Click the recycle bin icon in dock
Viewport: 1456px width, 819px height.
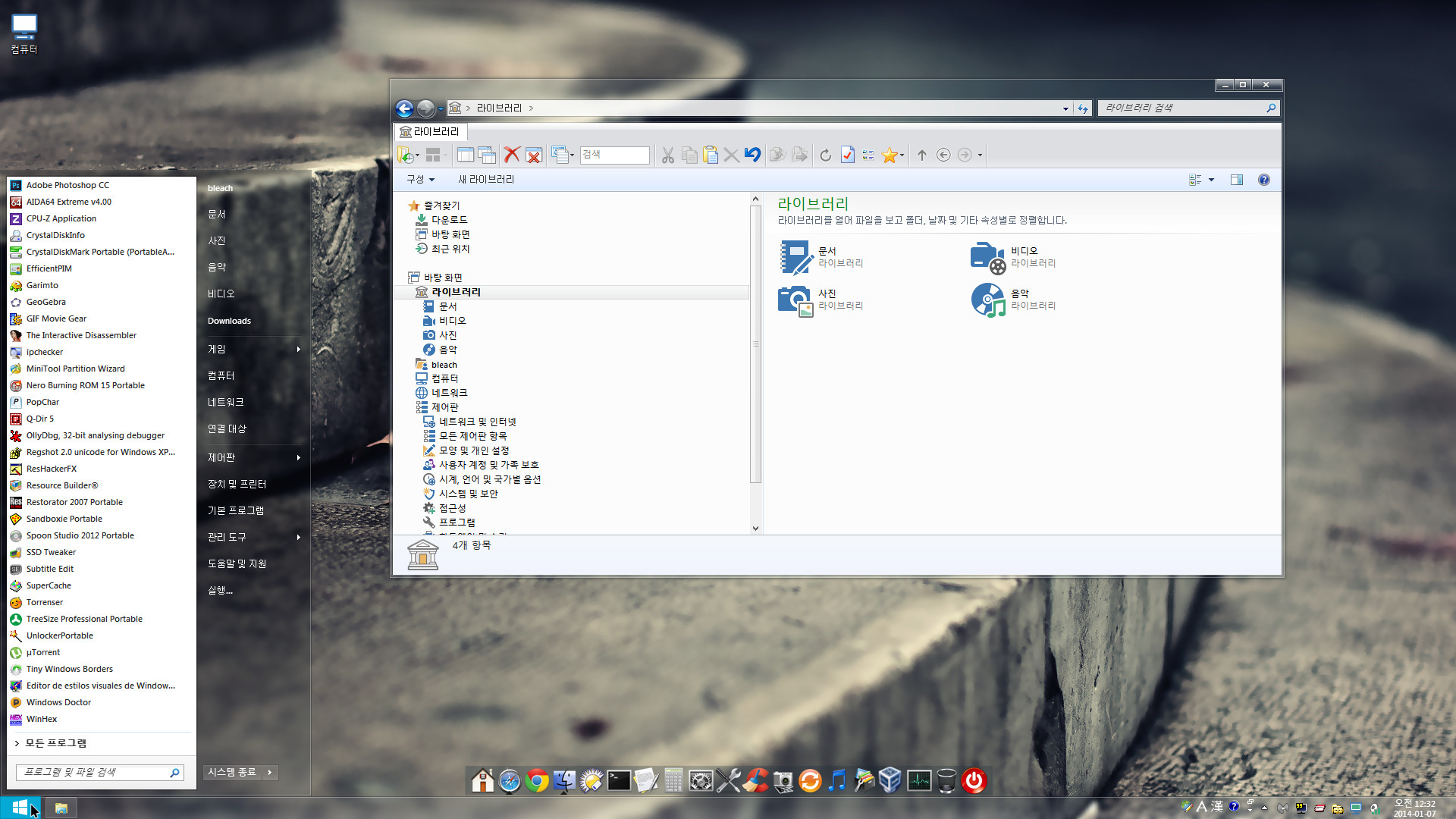point(946,780)
